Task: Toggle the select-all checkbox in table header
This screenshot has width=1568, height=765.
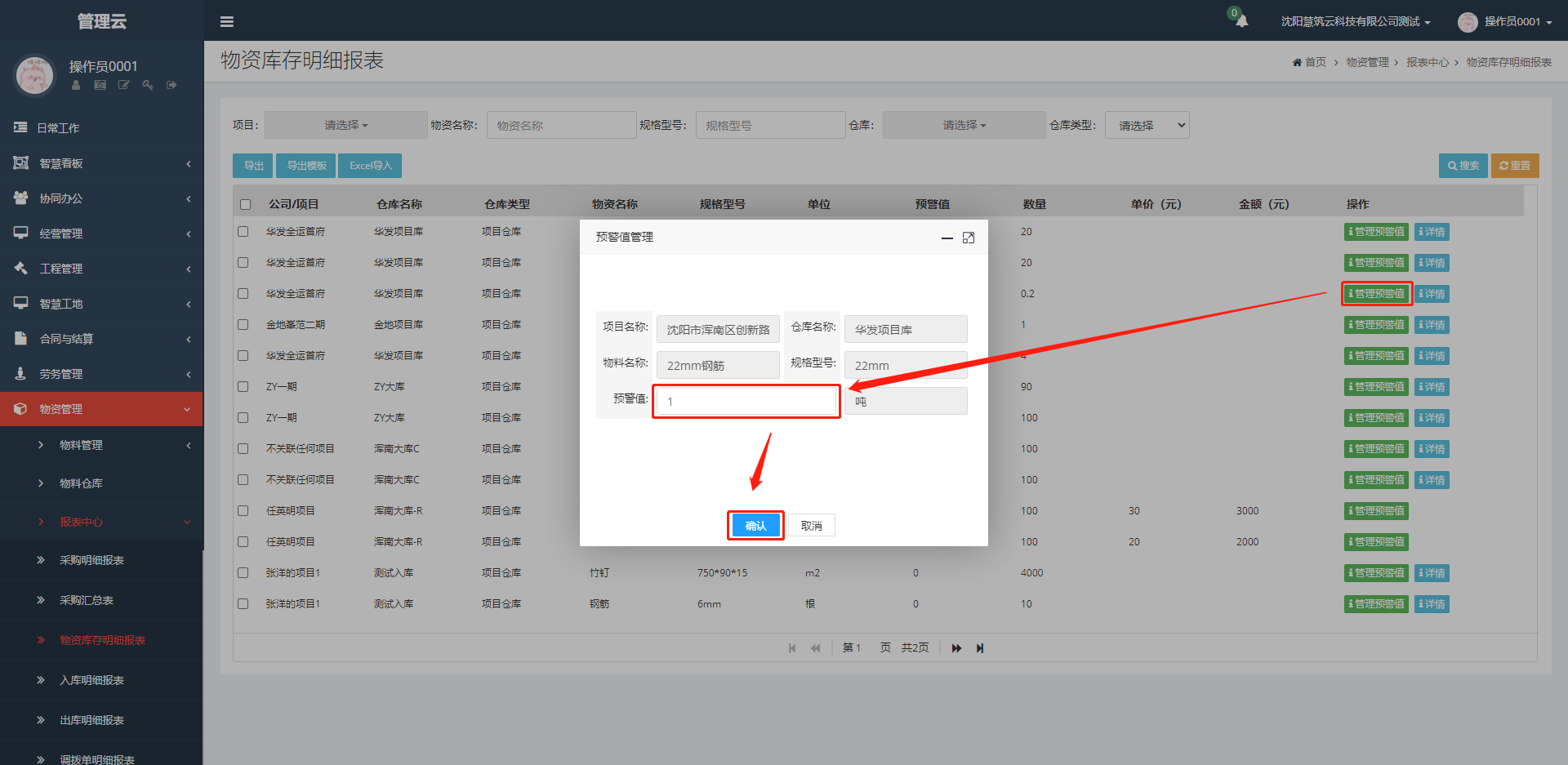Action: 246,204
